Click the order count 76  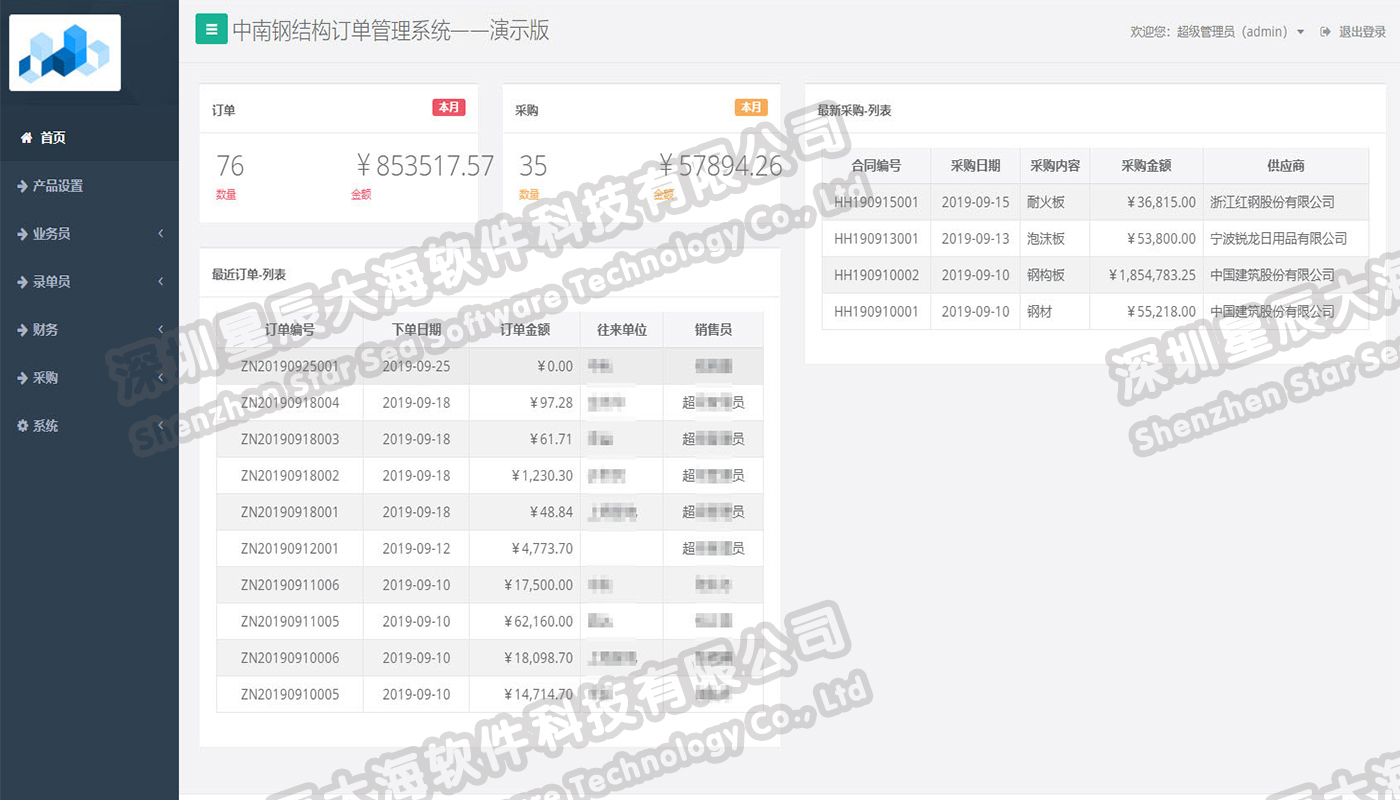[230, 166]
